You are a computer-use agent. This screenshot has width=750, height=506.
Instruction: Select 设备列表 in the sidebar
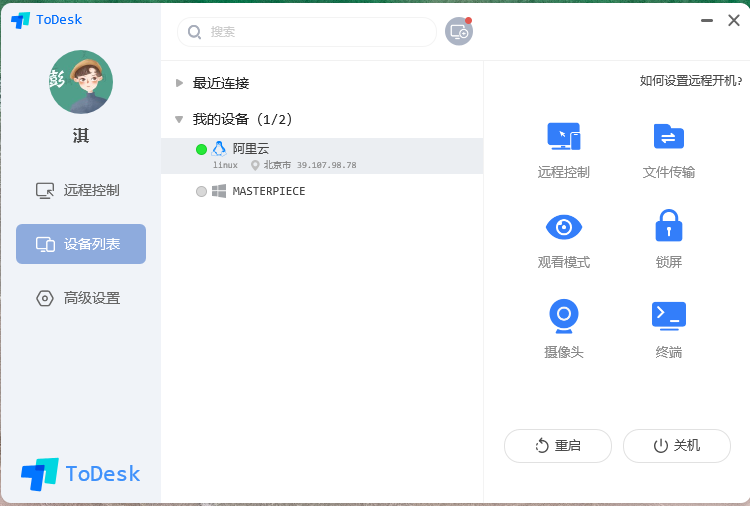[81, 244]
